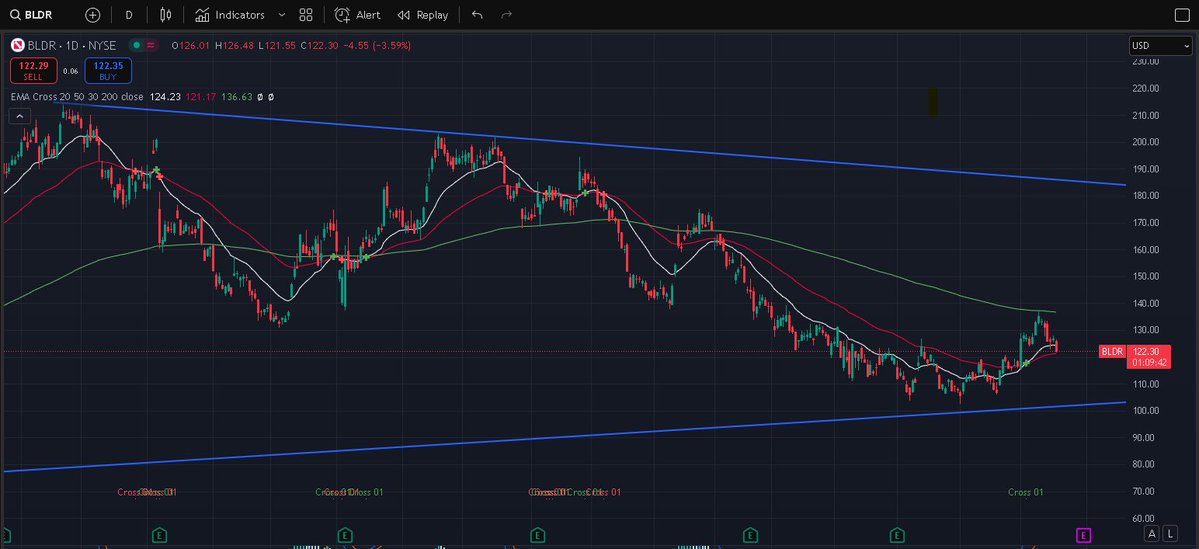Viewport: 1199px width, 549px height.
Task: Click the 124.23 EMA value in legend
Action: click(x=164, y=97)
